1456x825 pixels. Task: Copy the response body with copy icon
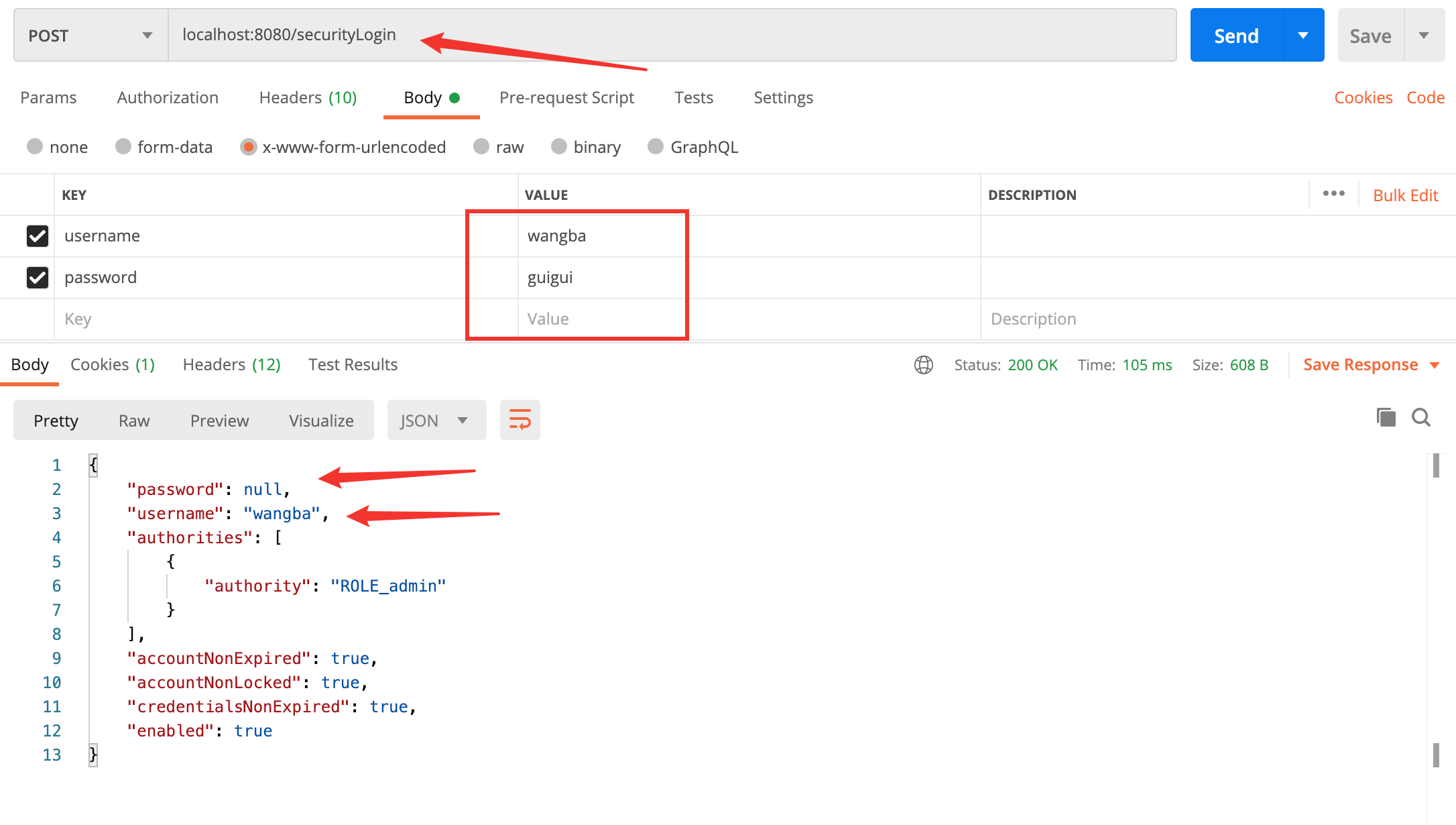pos(1386,417)
